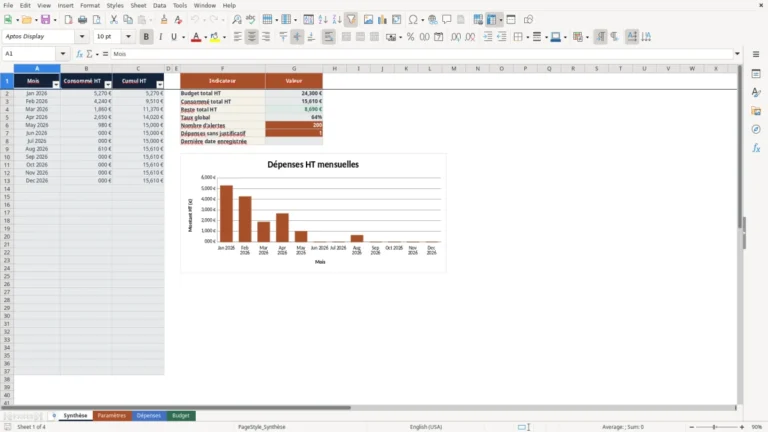Viewport: 768px width, 432px height.
Task: Open the Format menu
Action: point(90,5)
